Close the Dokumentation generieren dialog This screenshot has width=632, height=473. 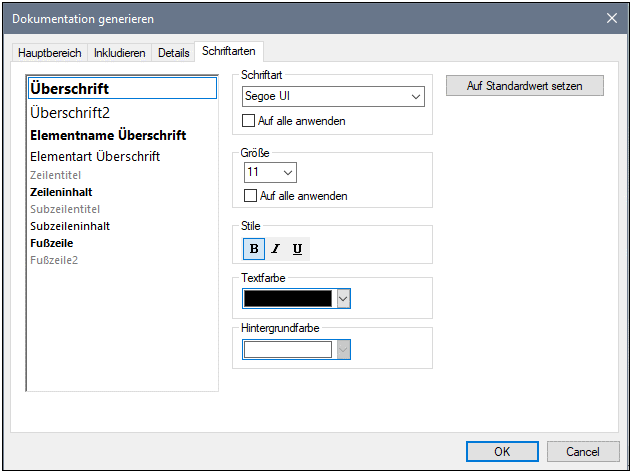(x=612, y=17)
